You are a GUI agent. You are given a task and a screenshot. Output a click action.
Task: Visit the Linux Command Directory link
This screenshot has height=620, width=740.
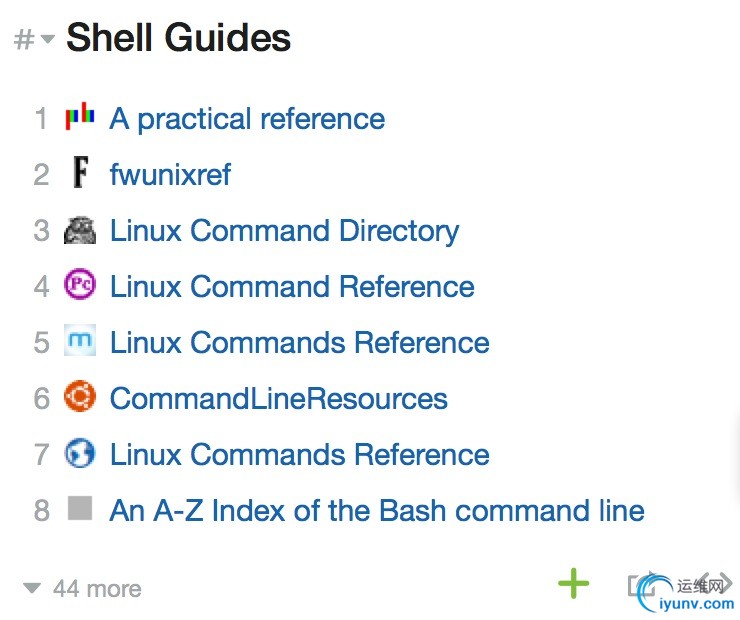(x=284, y=231)
